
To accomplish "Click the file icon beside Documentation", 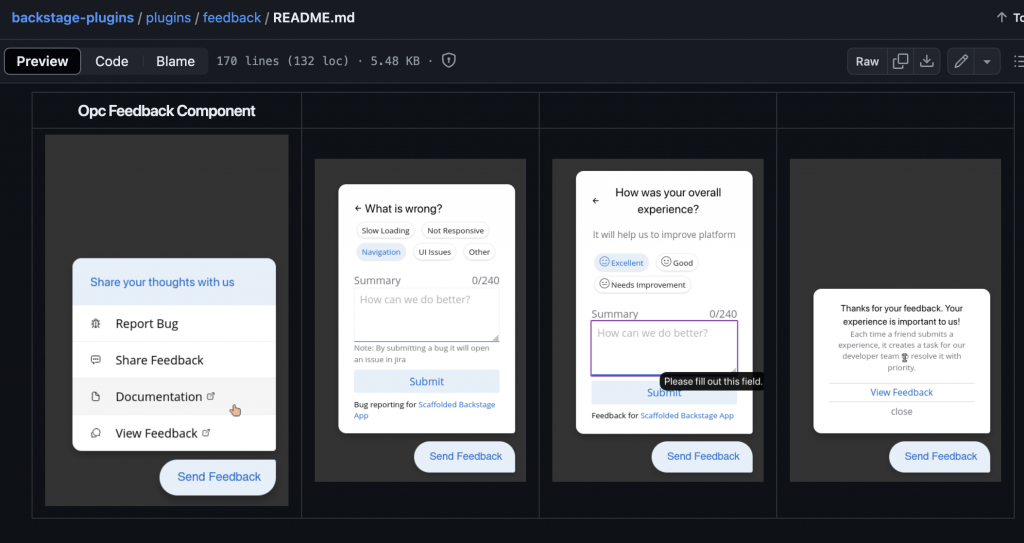I will pos(96,397).
